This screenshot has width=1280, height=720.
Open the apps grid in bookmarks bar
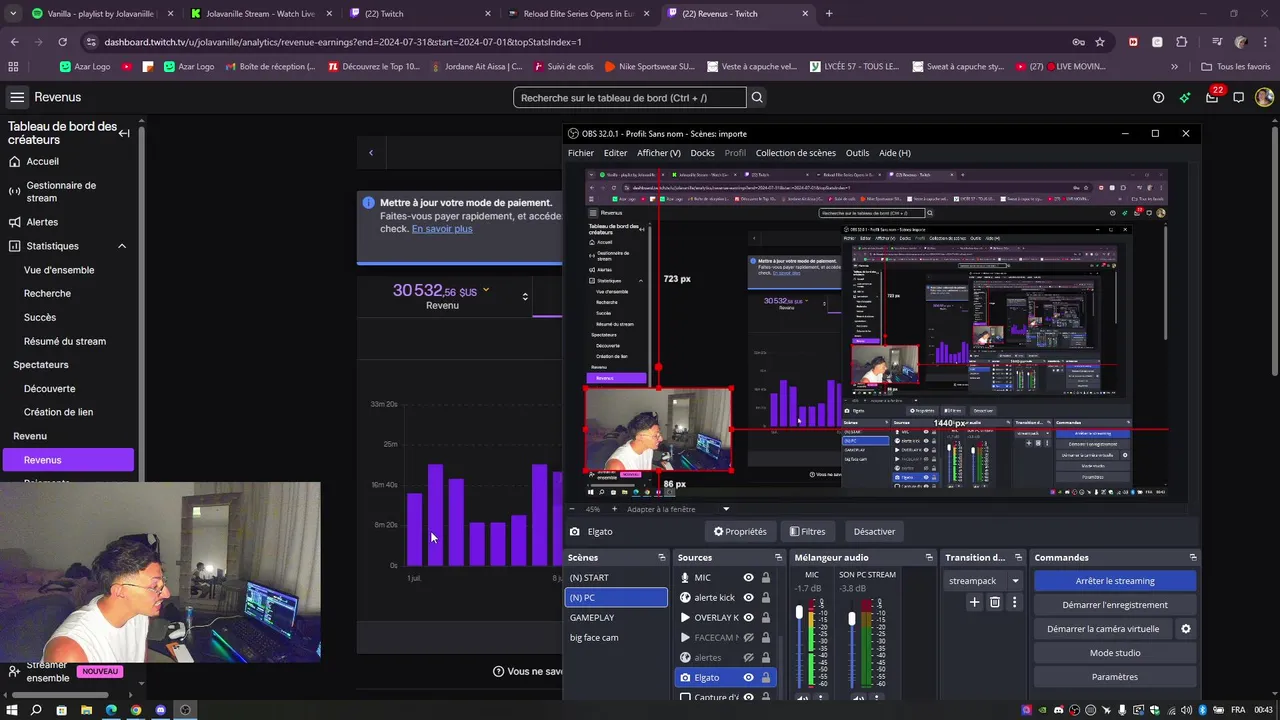[x=13, y=67]
